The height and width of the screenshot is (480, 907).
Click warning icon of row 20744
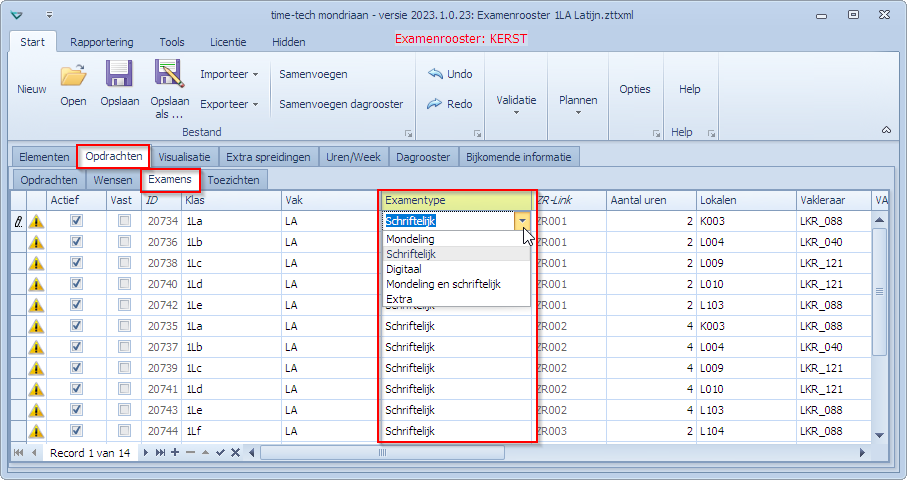pyautogui.click(x=36, y=431)
